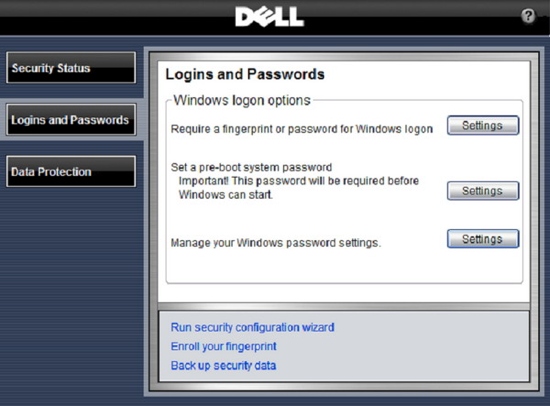This screenshot has width=550, height=406.
Task: Click the Dell logo in the header
Action: tap(269, 17)
